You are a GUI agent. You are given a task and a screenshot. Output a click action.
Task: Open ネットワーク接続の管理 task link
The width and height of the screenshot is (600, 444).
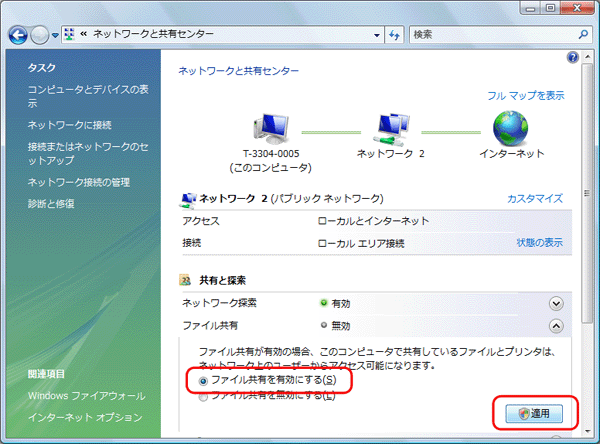78,182
